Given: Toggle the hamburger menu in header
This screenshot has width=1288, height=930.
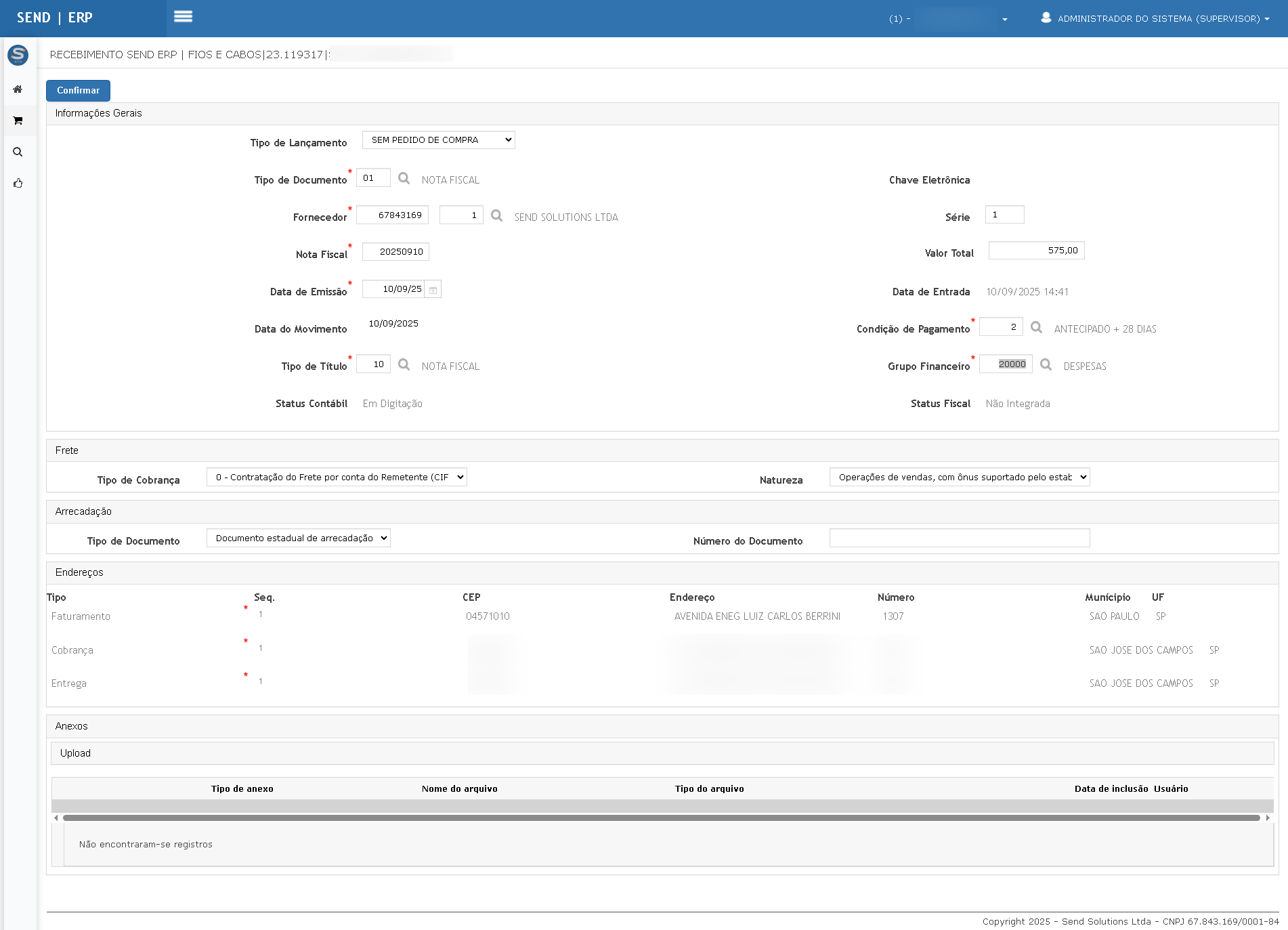Looking at the screenshot, I should [x=183, y=17].
